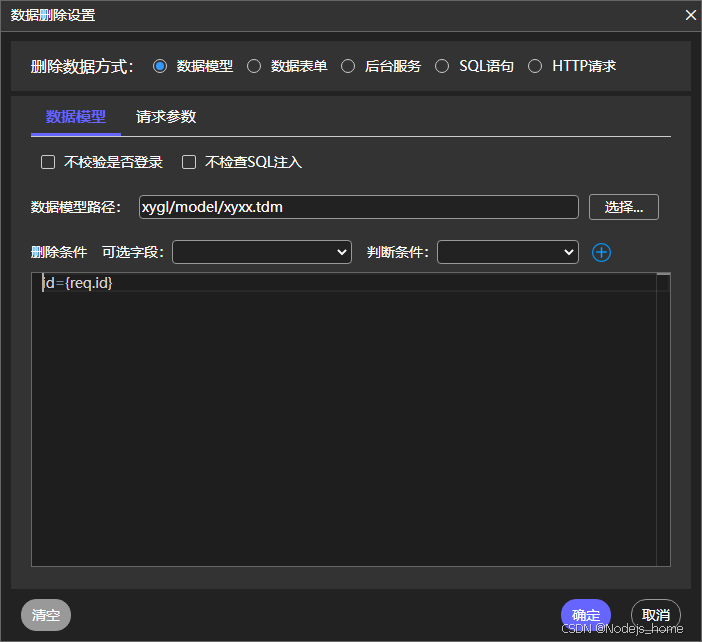Enable 不校验是否登录 checkbox
This screenshot has width=702, height=642.
[x=48, y=162]
